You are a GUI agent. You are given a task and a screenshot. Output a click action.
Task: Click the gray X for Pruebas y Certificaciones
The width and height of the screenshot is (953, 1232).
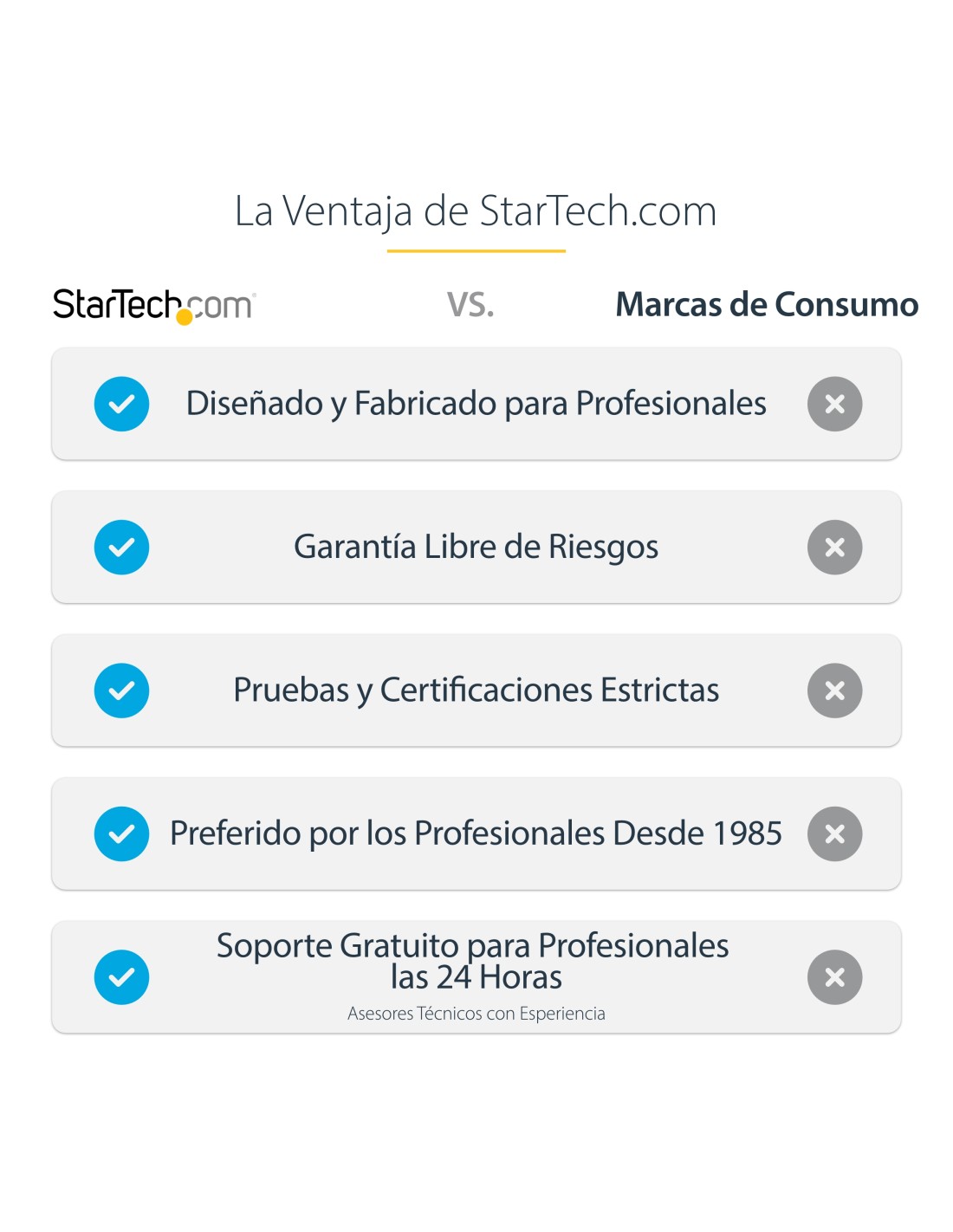coord(834,691)
